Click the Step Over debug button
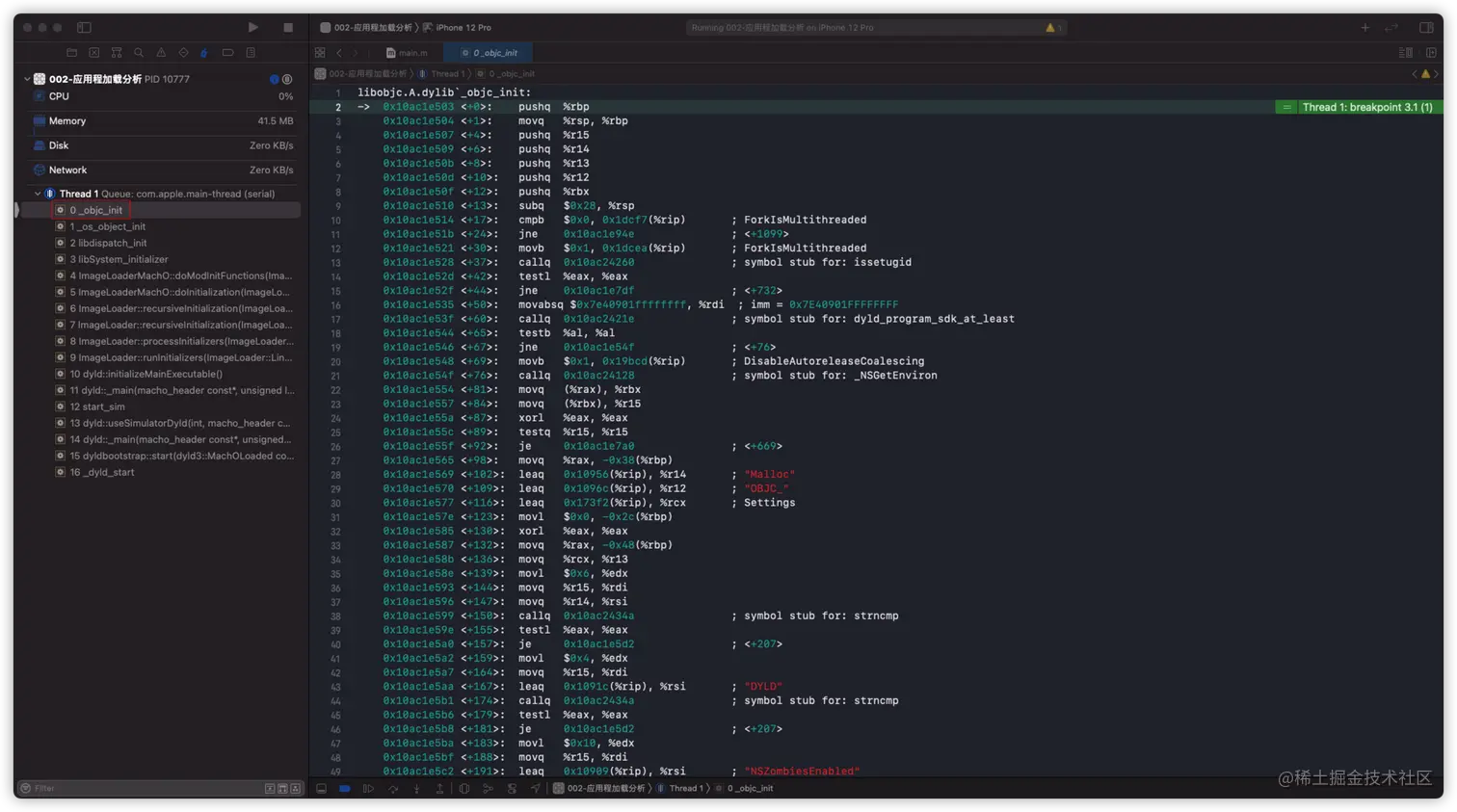1457x812 pixels. 393,789
